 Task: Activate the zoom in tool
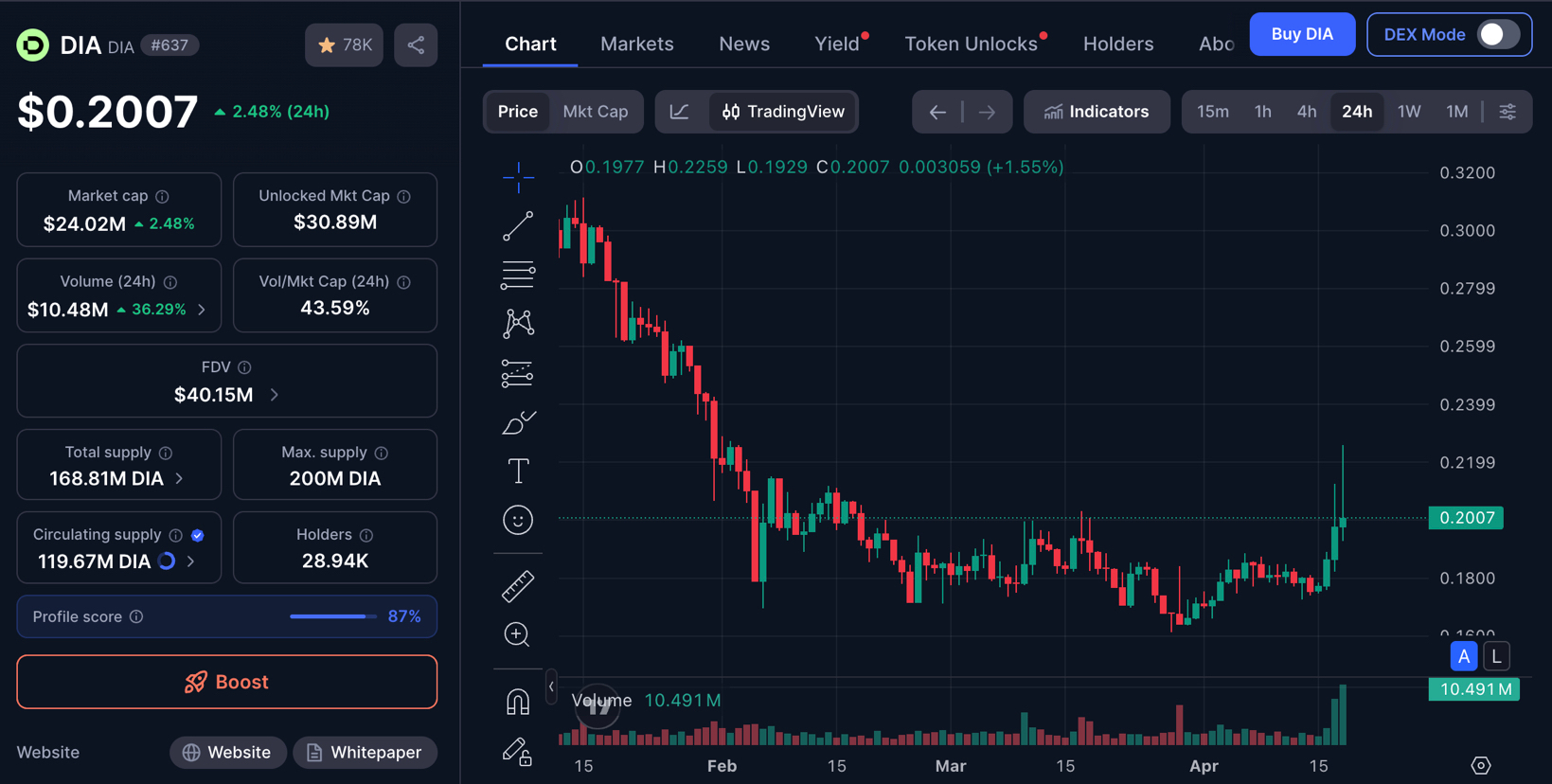pyautogui.click(x=517, y=634)
